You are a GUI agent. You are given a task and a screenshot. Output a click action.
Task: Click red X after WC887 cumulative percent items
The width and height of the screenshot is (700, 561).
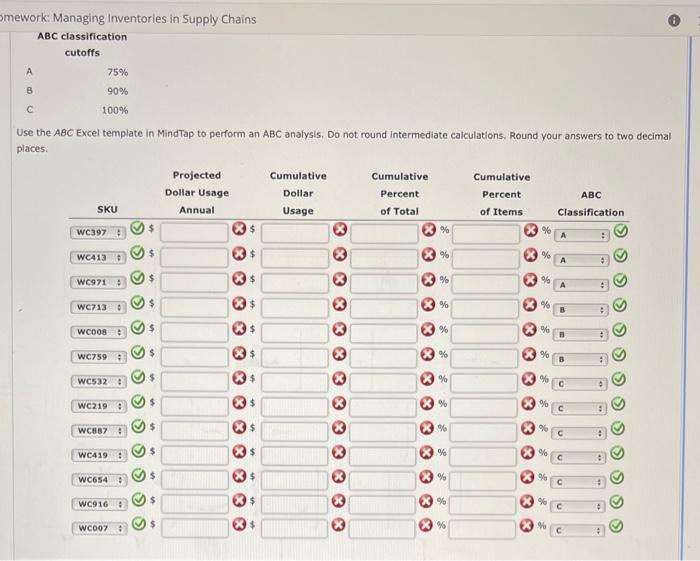528,428
